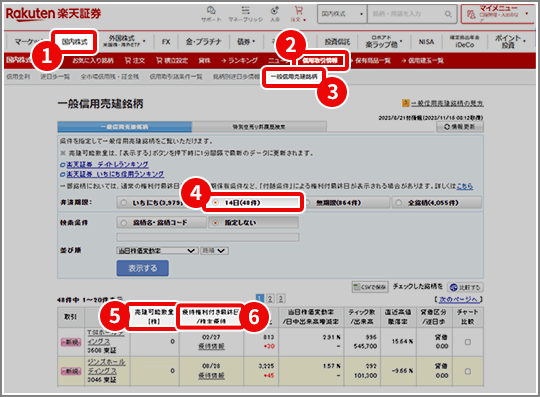Open the 国内株式 search category dropdown
540x397 pixels.
coord(342,14)
